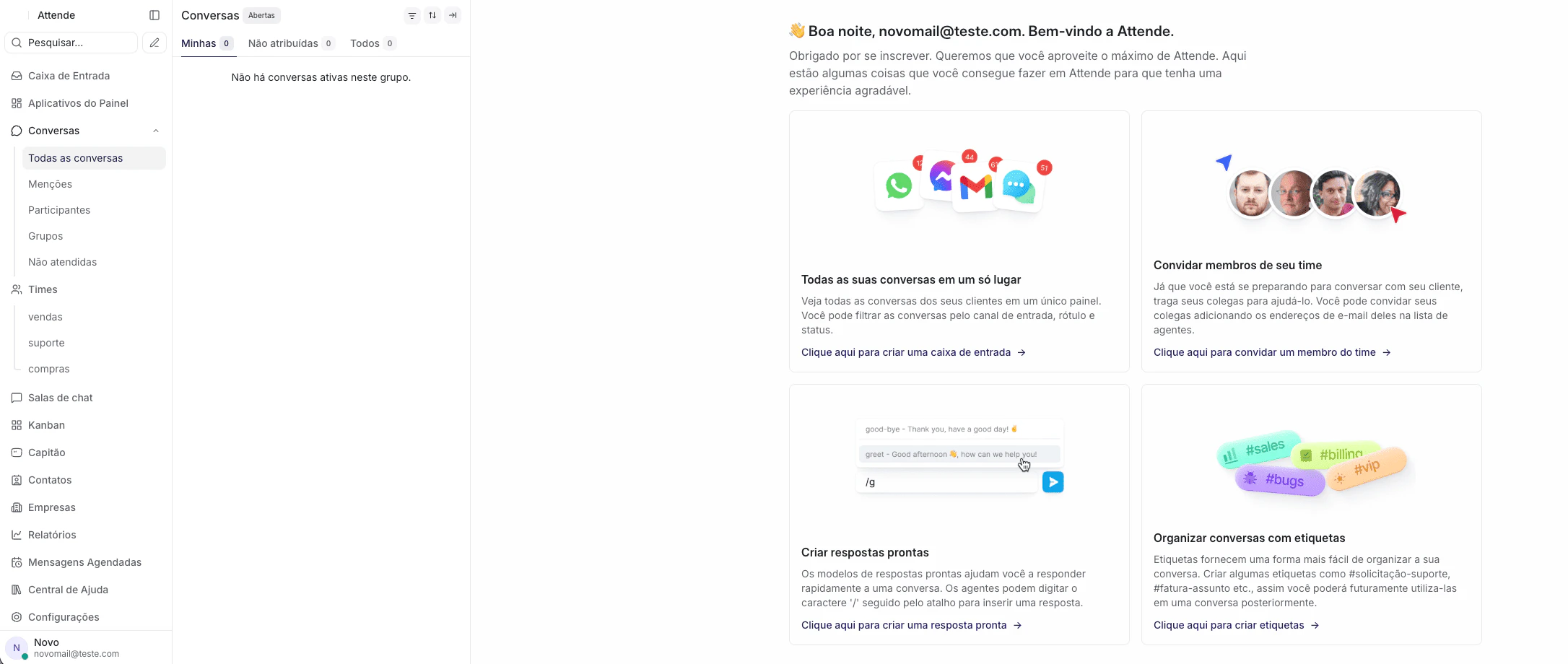
Task: Open the sort order arrows icon
Action: (x=432, y=15)
